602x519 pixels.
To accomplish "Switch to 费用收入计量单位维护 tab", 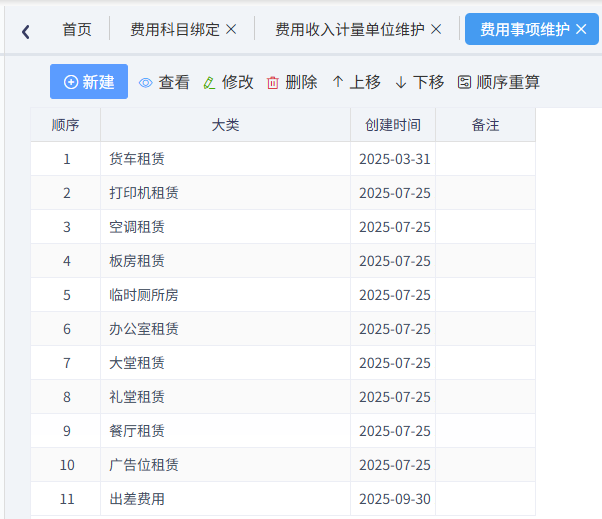I will click(349, 30).
